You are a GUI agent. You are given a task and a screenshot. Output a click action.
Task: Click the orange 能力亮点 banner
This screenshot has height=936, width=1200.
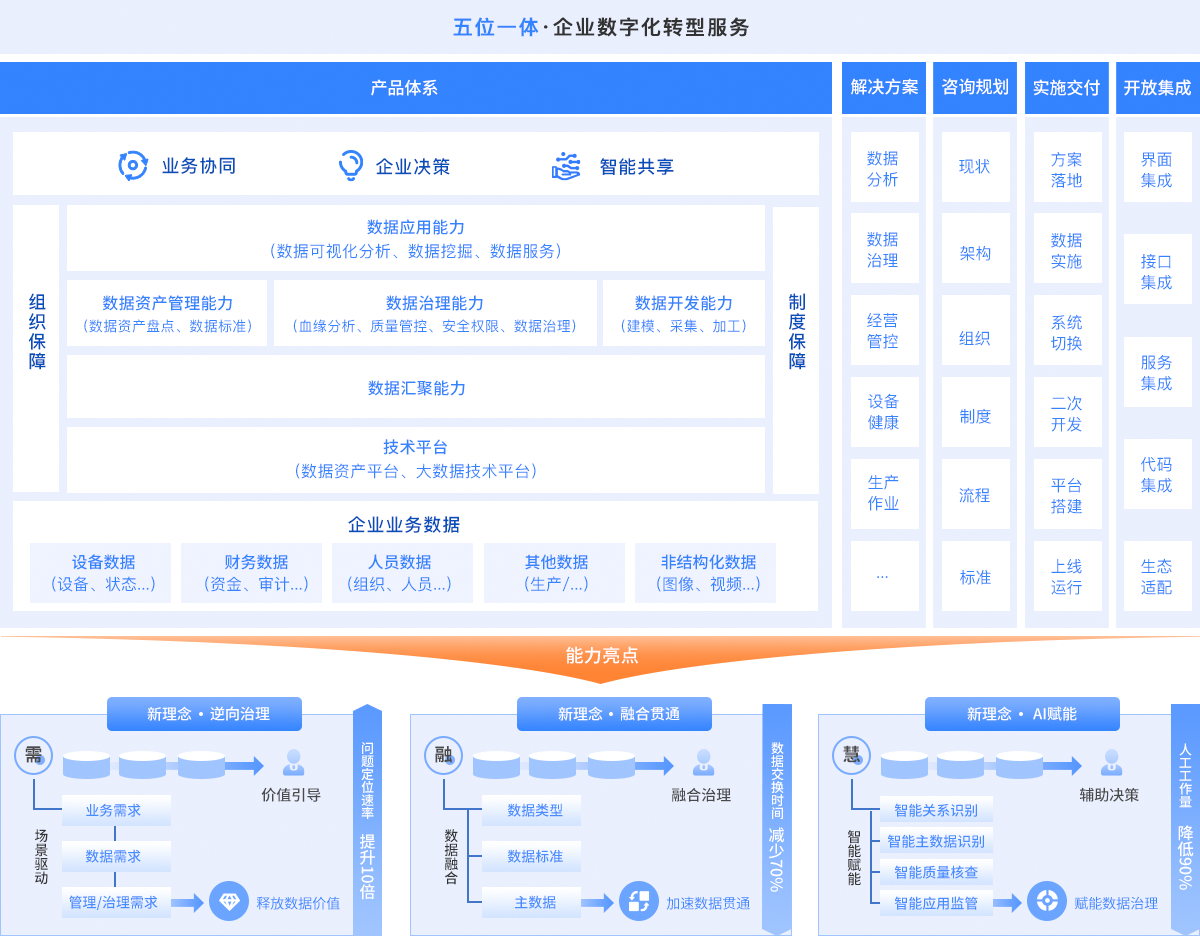coord(600,657)
